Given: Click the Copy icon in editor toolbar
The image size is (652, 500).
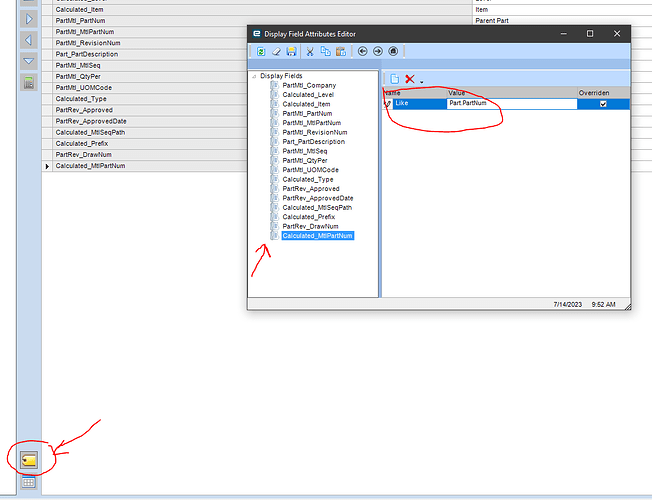Looking at the screenshot, I should pos(326,52).
